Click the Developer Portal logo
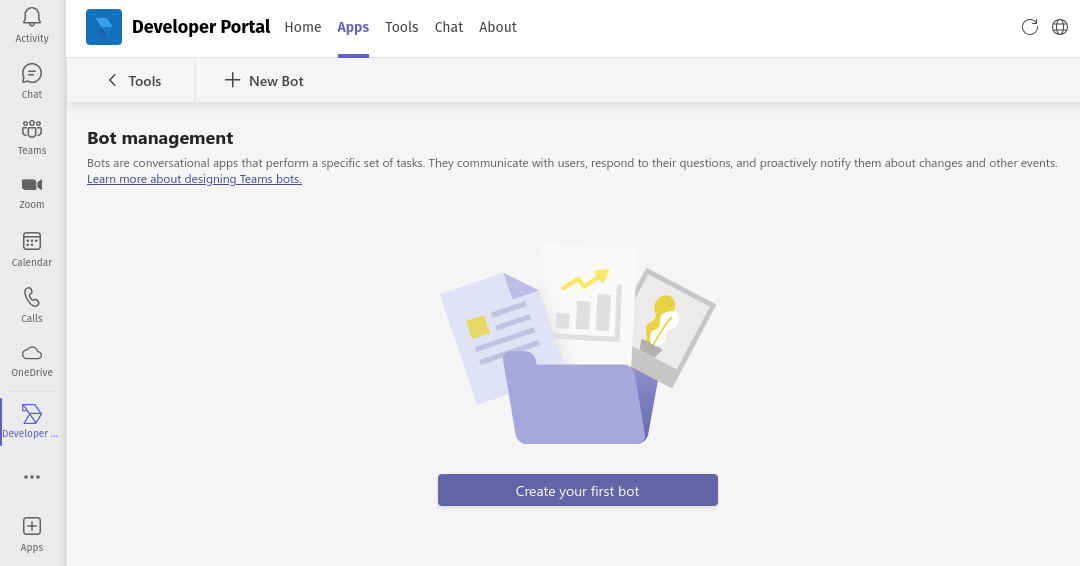Image resolution: width=1080 pixels, height=566 pixels. click(x=104, y=27)
